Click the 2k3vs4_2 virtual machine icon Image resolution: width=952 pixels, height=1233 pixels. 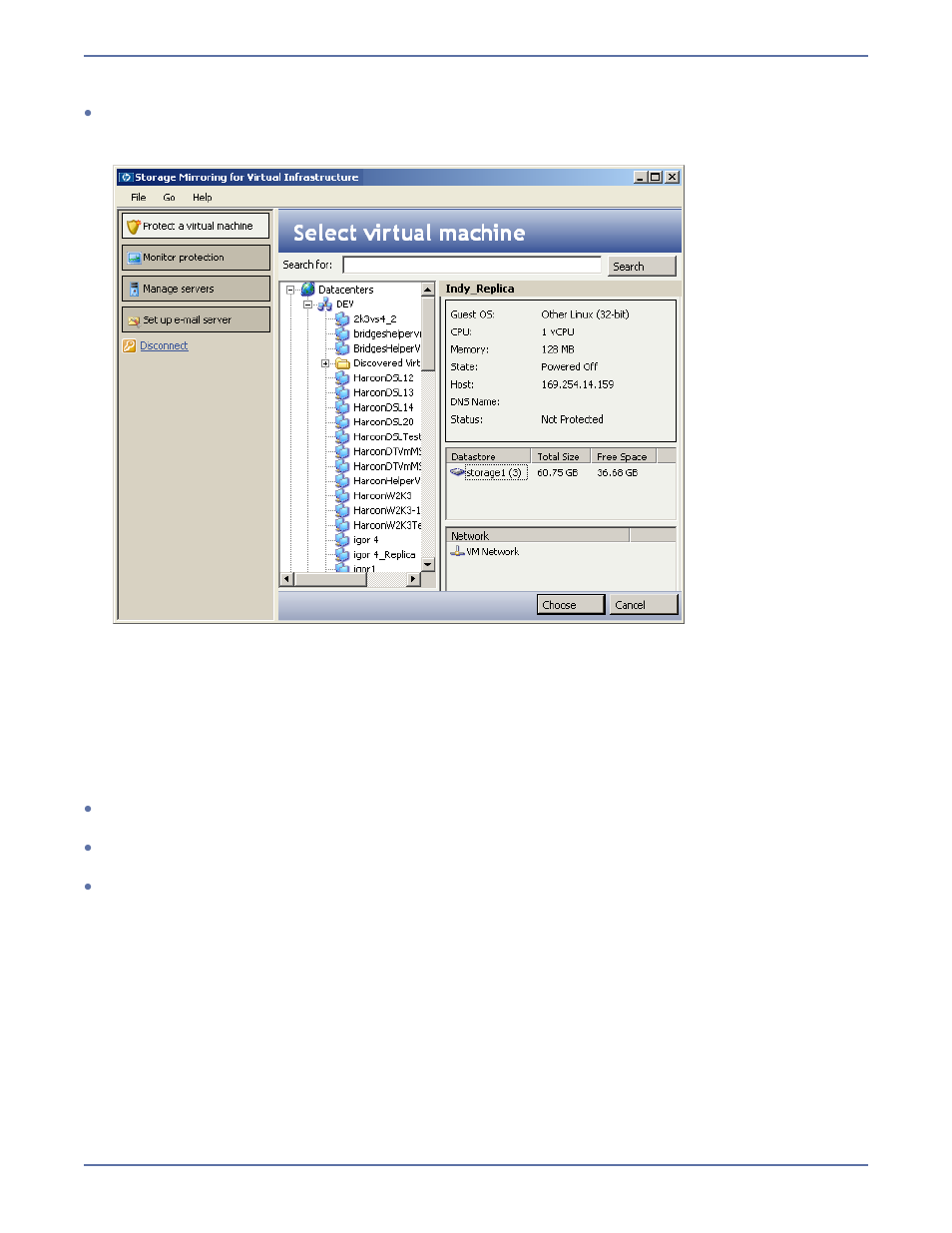(x=342, y=318)
